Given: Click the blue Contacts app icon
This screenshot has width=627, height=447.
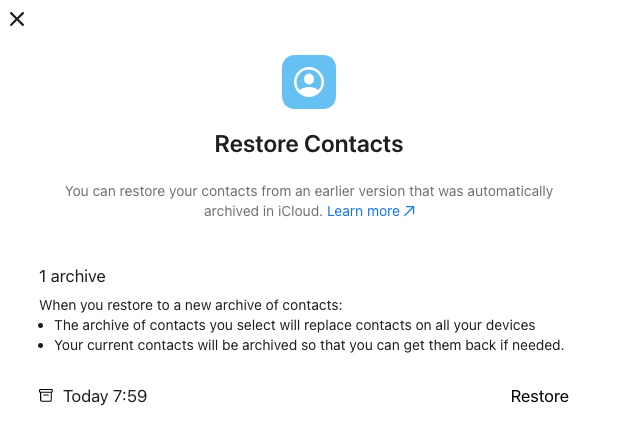Looking at the screenshot, I should click(309, 82).
